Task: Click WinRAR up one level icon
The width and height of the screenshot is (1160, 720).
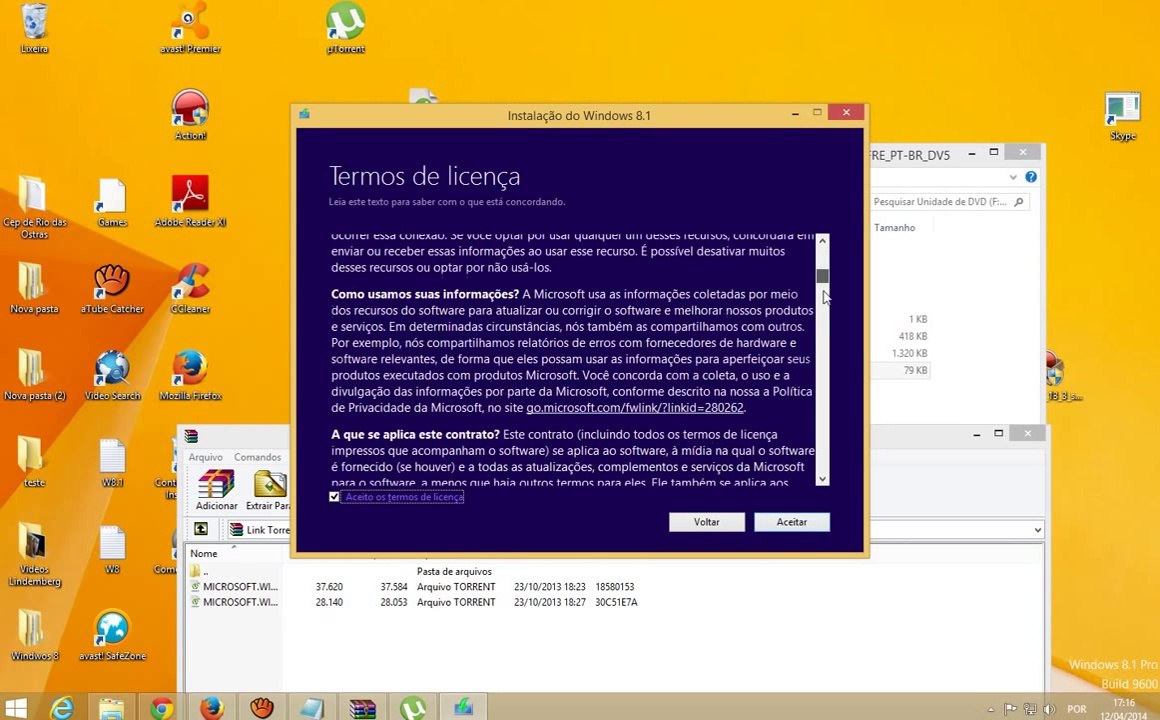Action: tap(201, 529)
